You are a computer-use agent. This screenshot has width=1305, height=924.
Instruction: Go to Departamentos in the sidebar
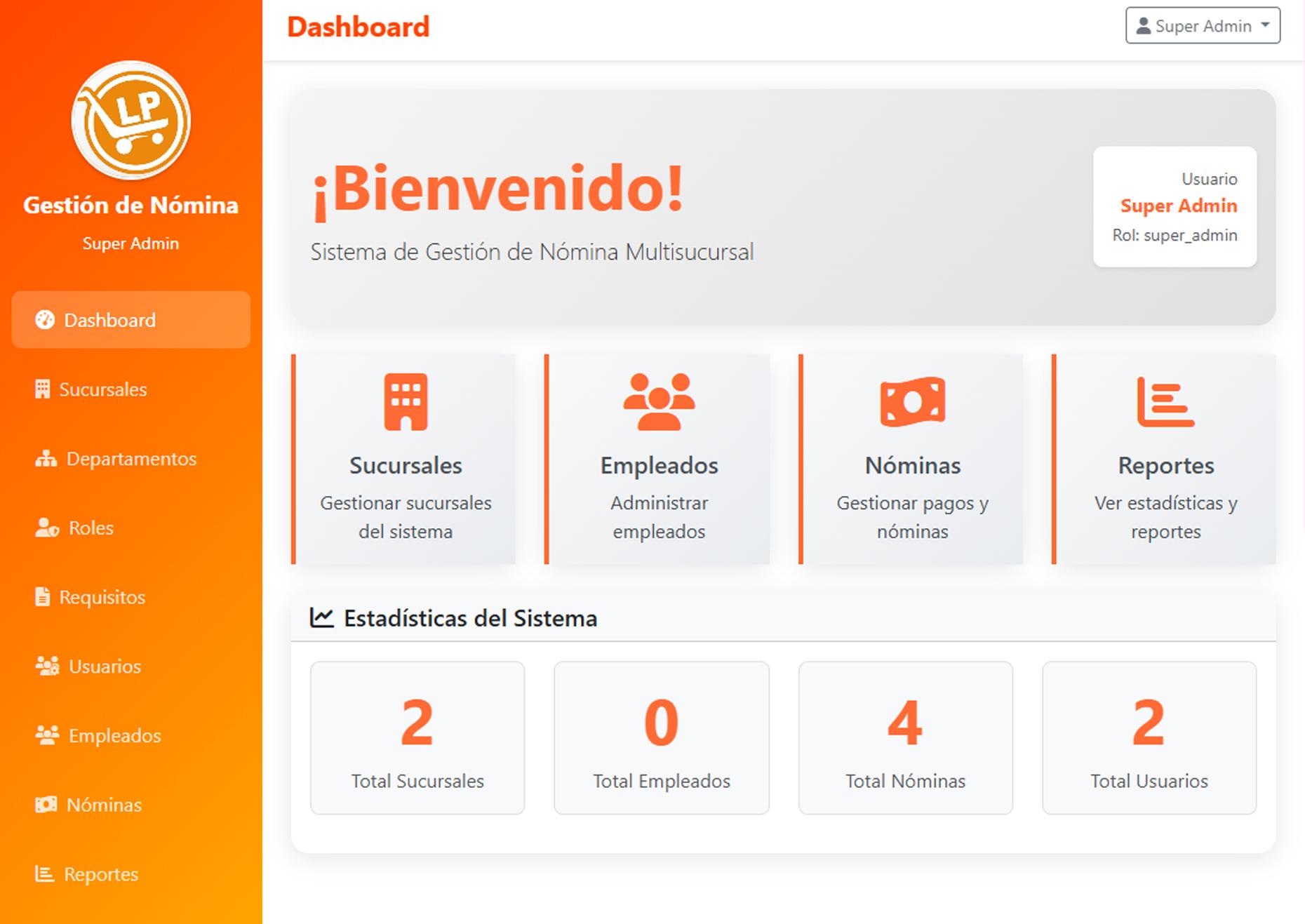[x=131, y=459]
